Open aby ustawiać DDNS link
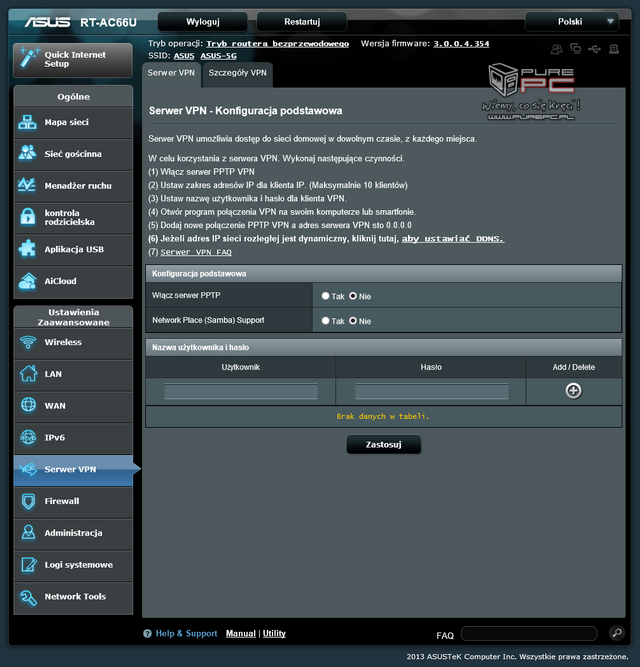This screenshot has height=667, width=640. point(453,239)
